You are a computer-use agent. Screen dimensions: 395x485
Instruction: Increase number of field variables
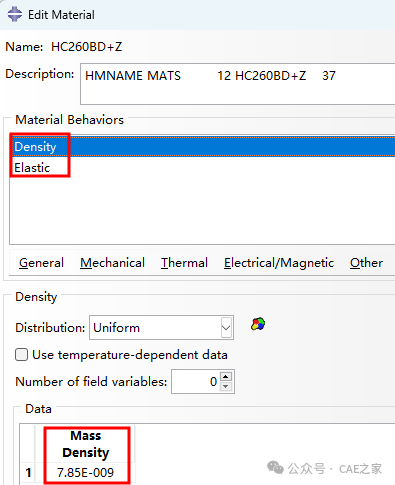[226, 377]
